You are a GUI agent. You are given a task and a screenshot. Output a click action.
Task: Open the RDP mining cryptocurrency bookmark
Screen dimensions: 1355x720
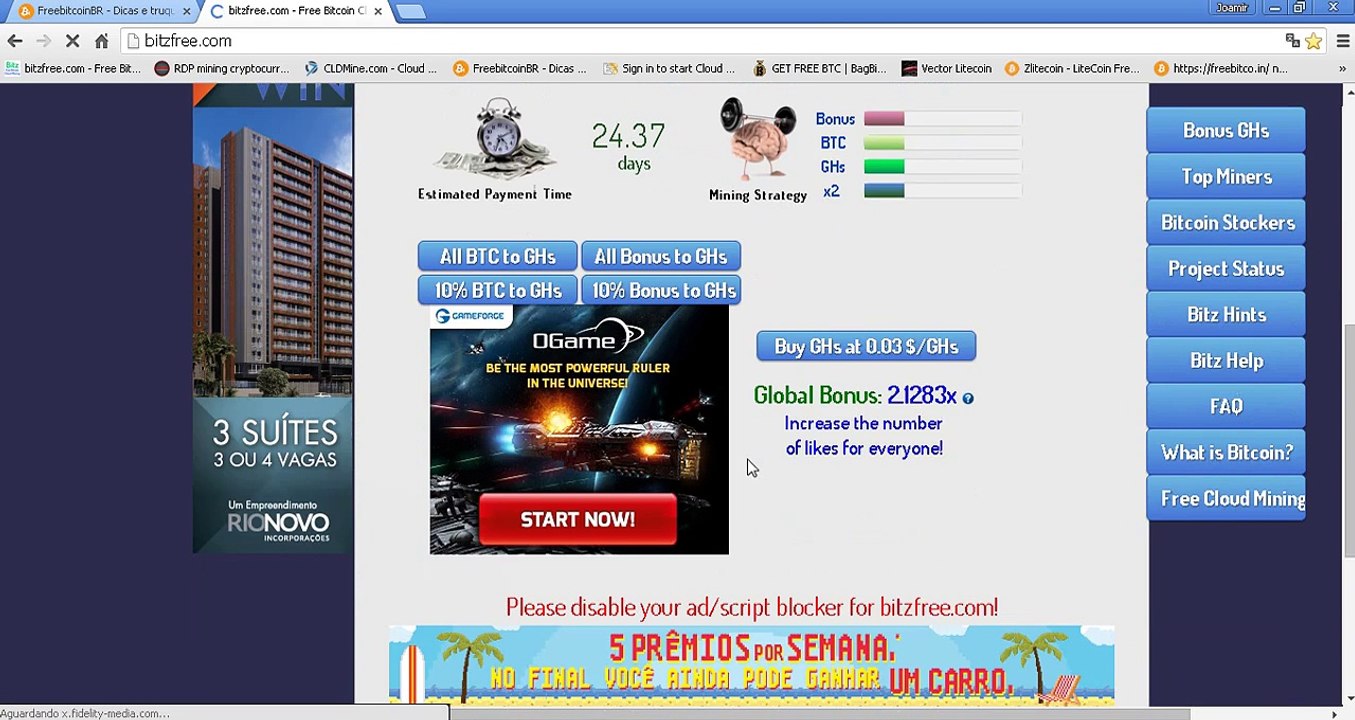[222, 69]
